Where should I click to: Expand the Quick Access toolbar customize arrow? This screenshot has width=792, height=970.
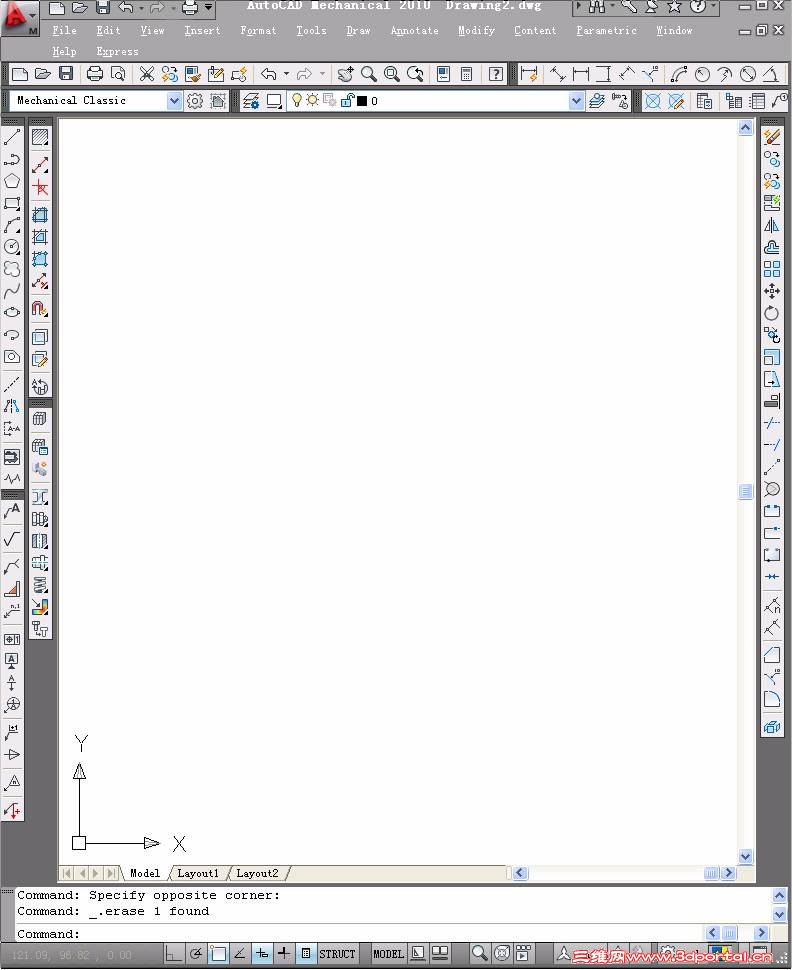[209, 7]
